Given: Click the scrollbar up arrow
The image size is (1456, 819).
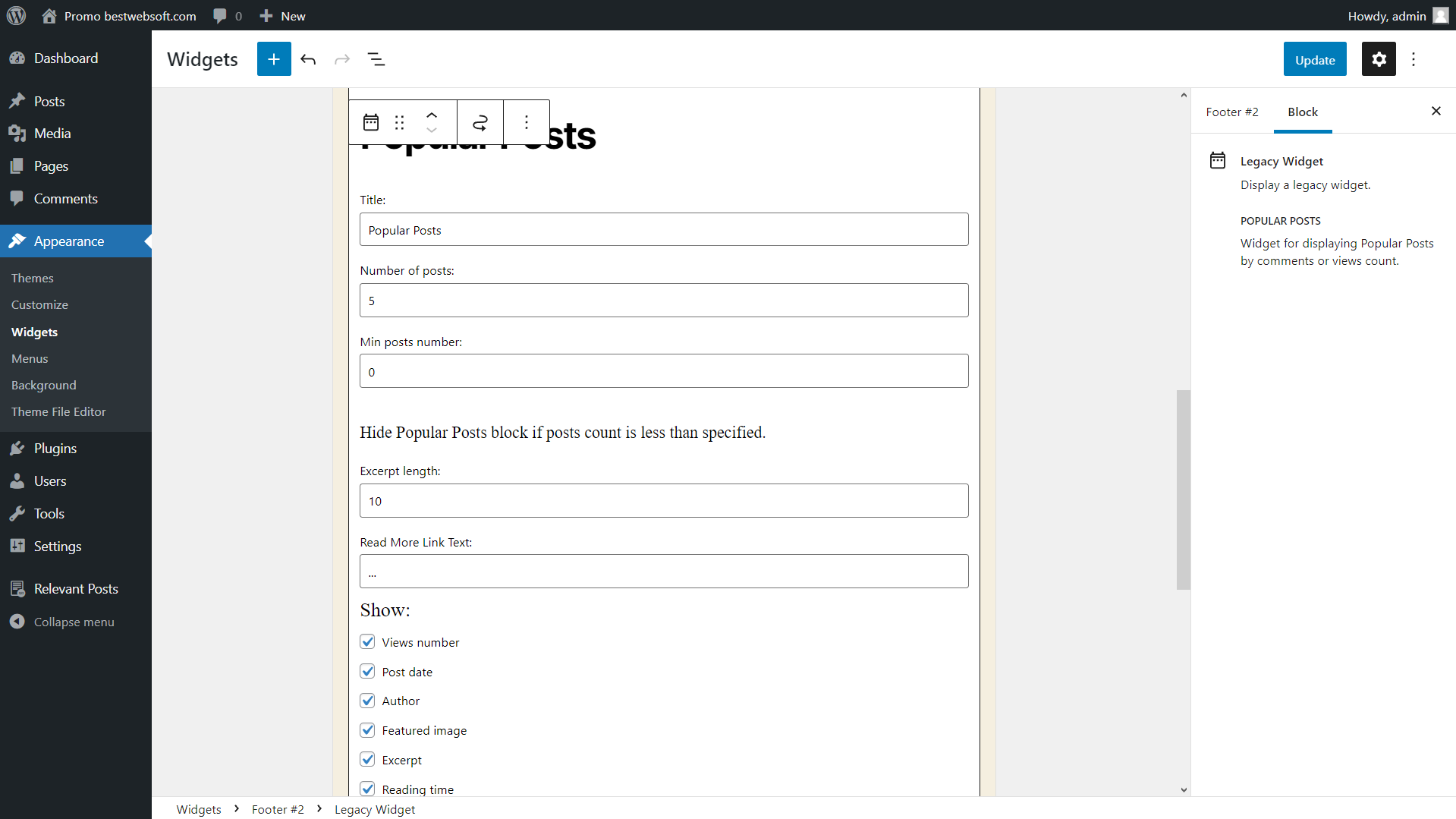Looking at the screenshot, I should point(1183,95).
